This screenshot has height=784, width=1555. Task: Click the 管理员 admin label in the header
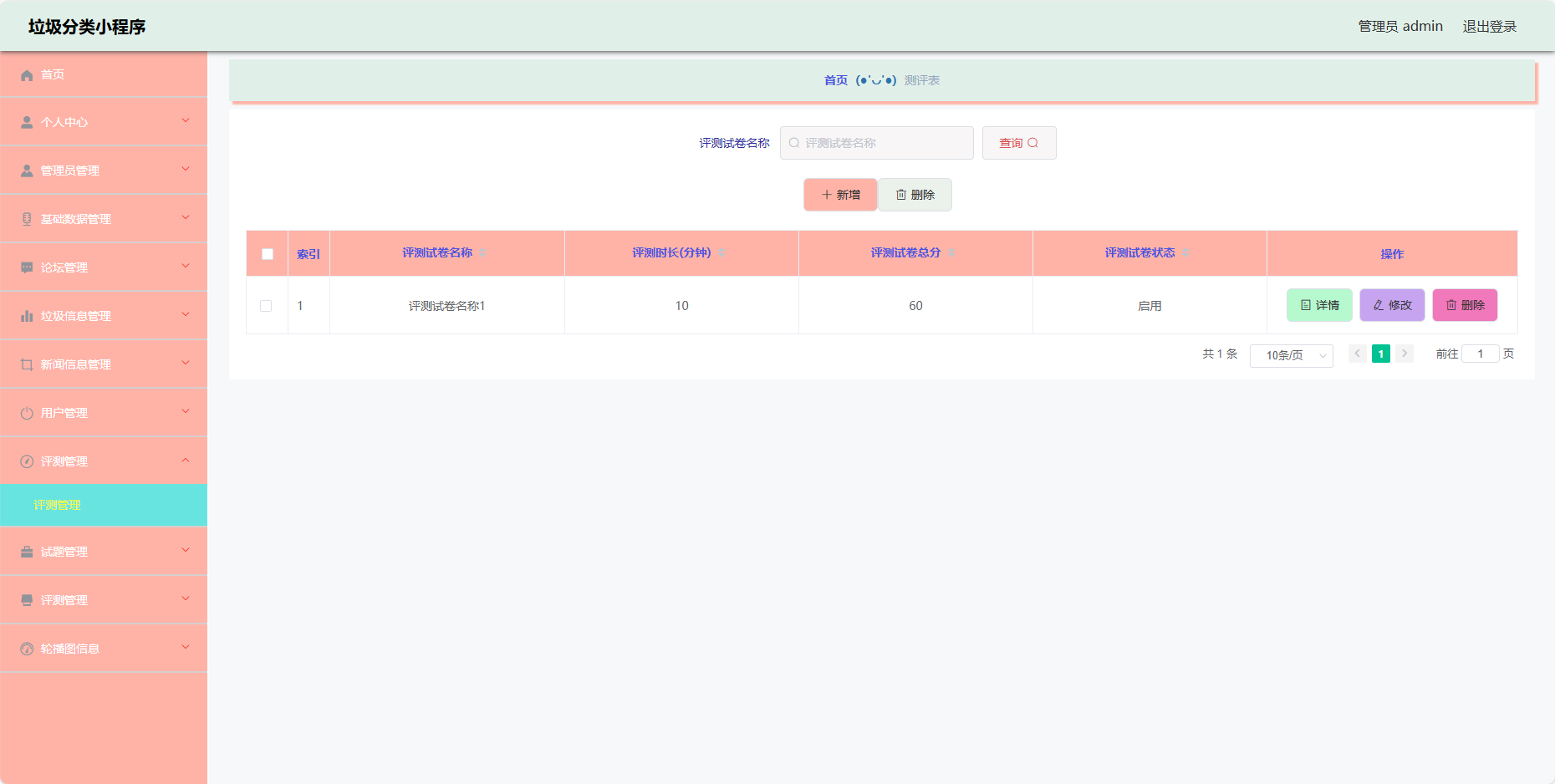click(1400, 27)
